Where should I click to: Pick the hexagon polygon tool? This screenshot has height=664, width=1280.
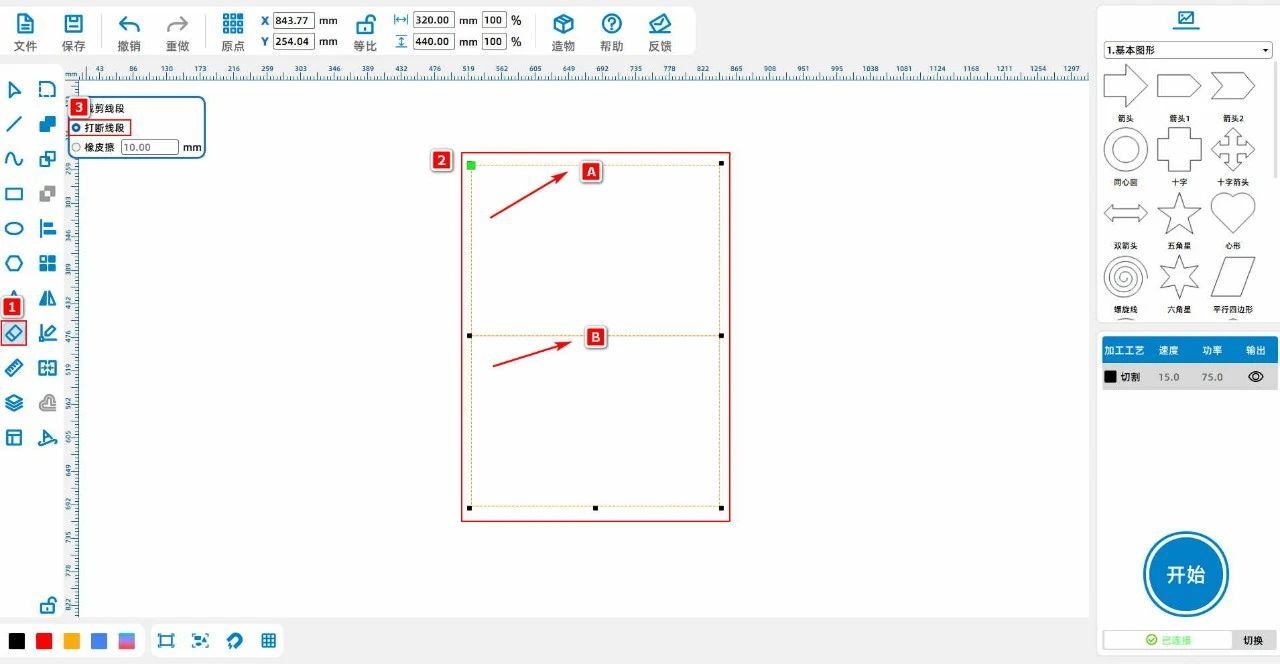coord(14,263)
